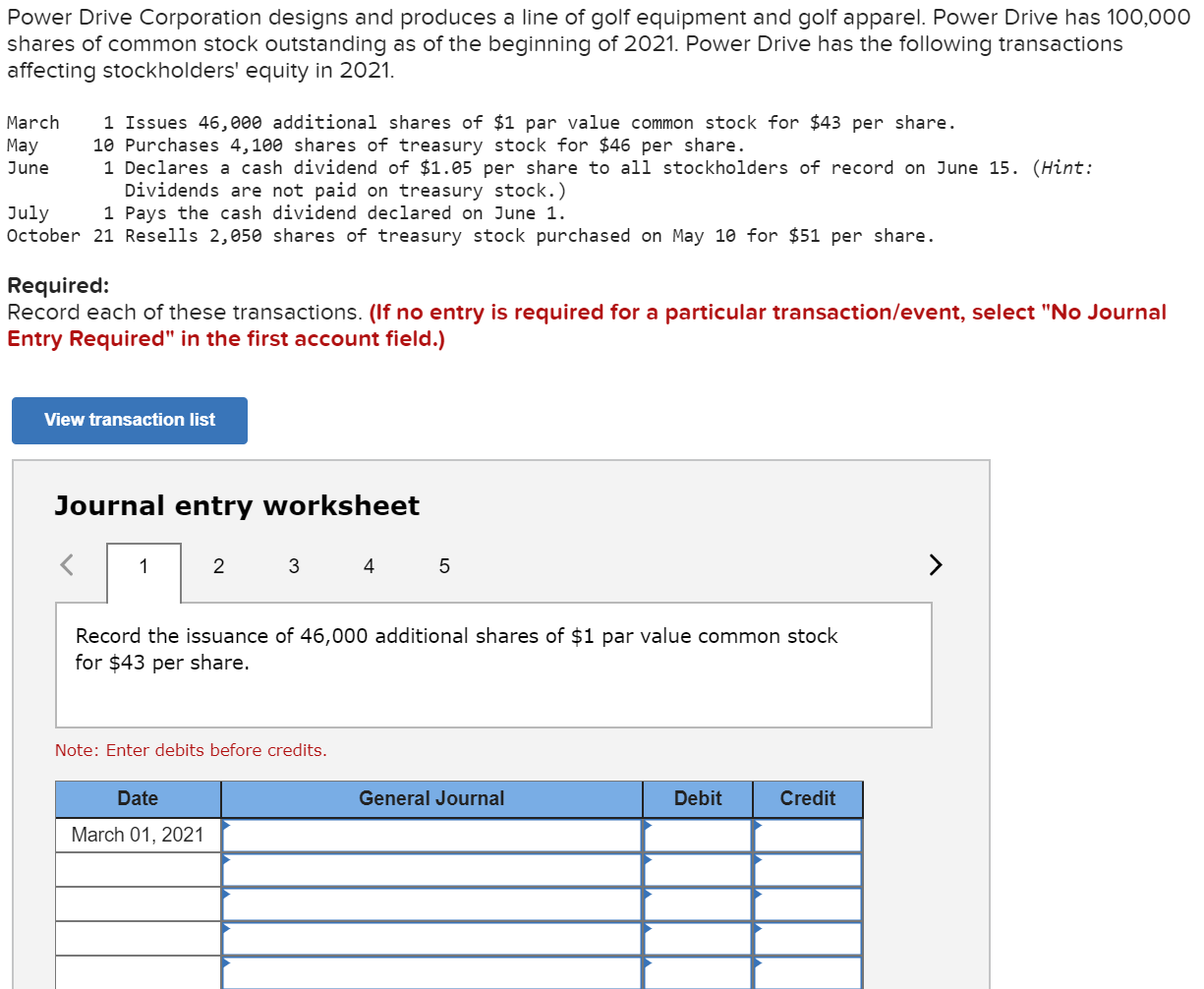
Task: Click the Credit field in third row
Action: (808, 904)
